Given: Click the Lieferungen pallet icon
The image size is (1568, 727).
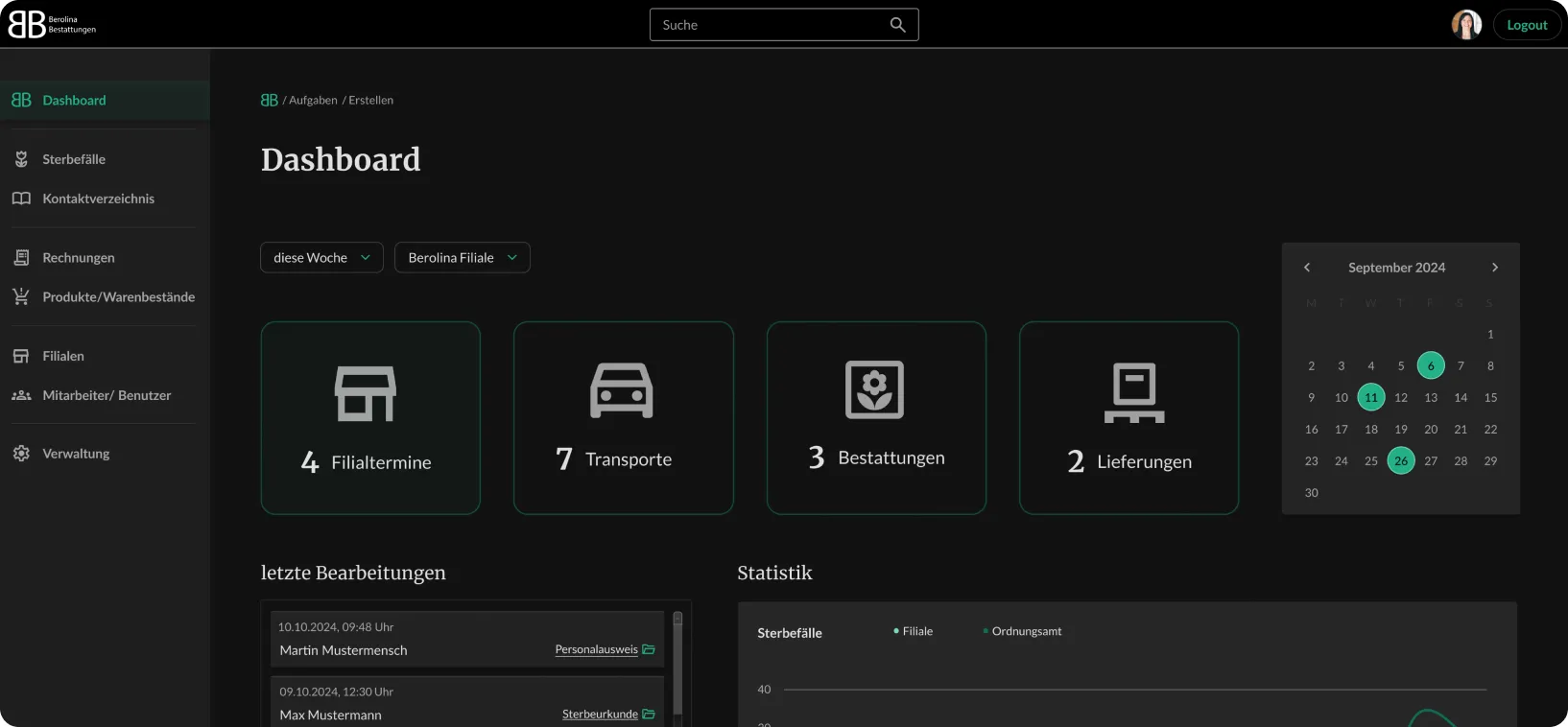Looking at the screenshot, I should pos(1134,392).
